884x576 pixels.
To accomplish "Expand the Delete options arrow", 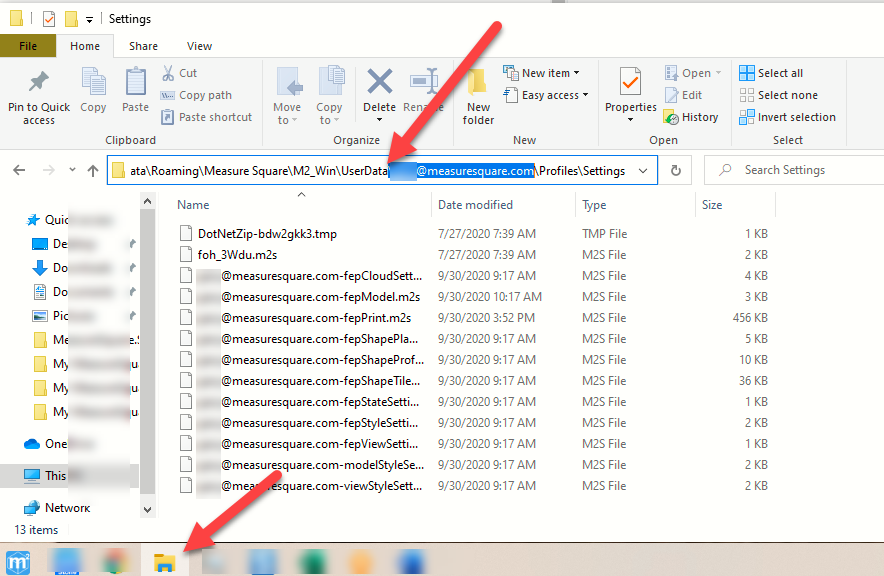I will [x=379, y=119].
